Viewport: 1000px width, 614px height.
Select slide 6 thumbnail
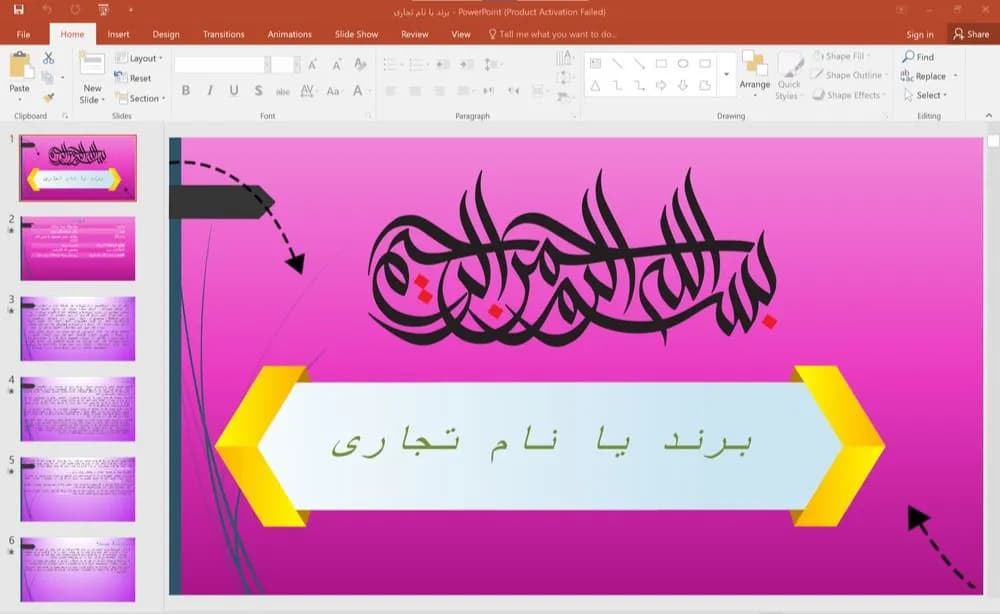tap(78, 569)
